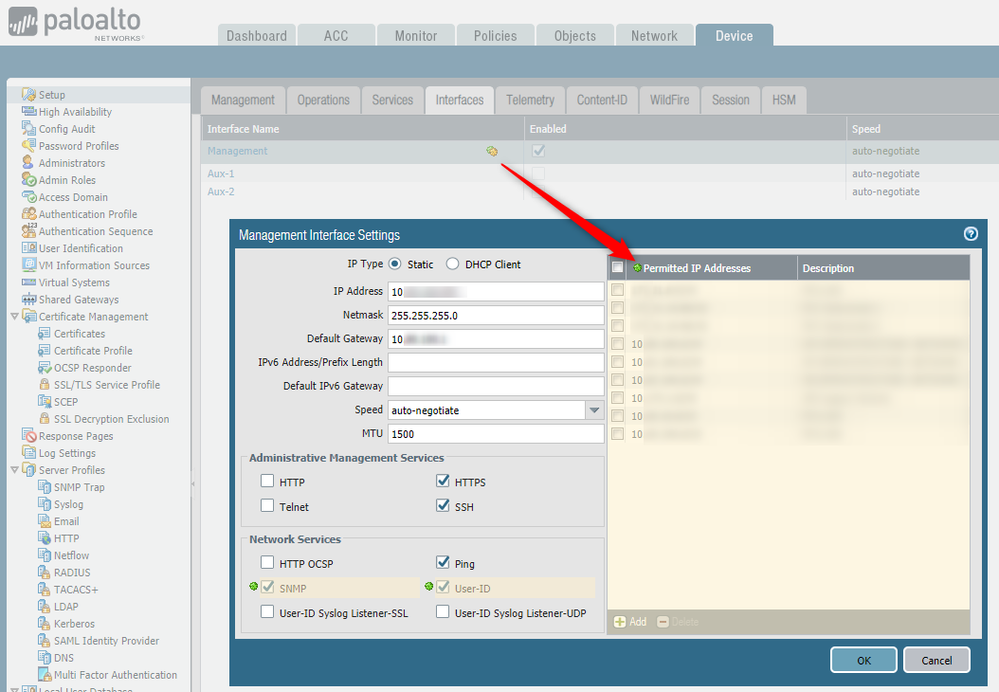Enable the HTTP management service checkbox
Screen dimensions: 999x692
point(267,482)
